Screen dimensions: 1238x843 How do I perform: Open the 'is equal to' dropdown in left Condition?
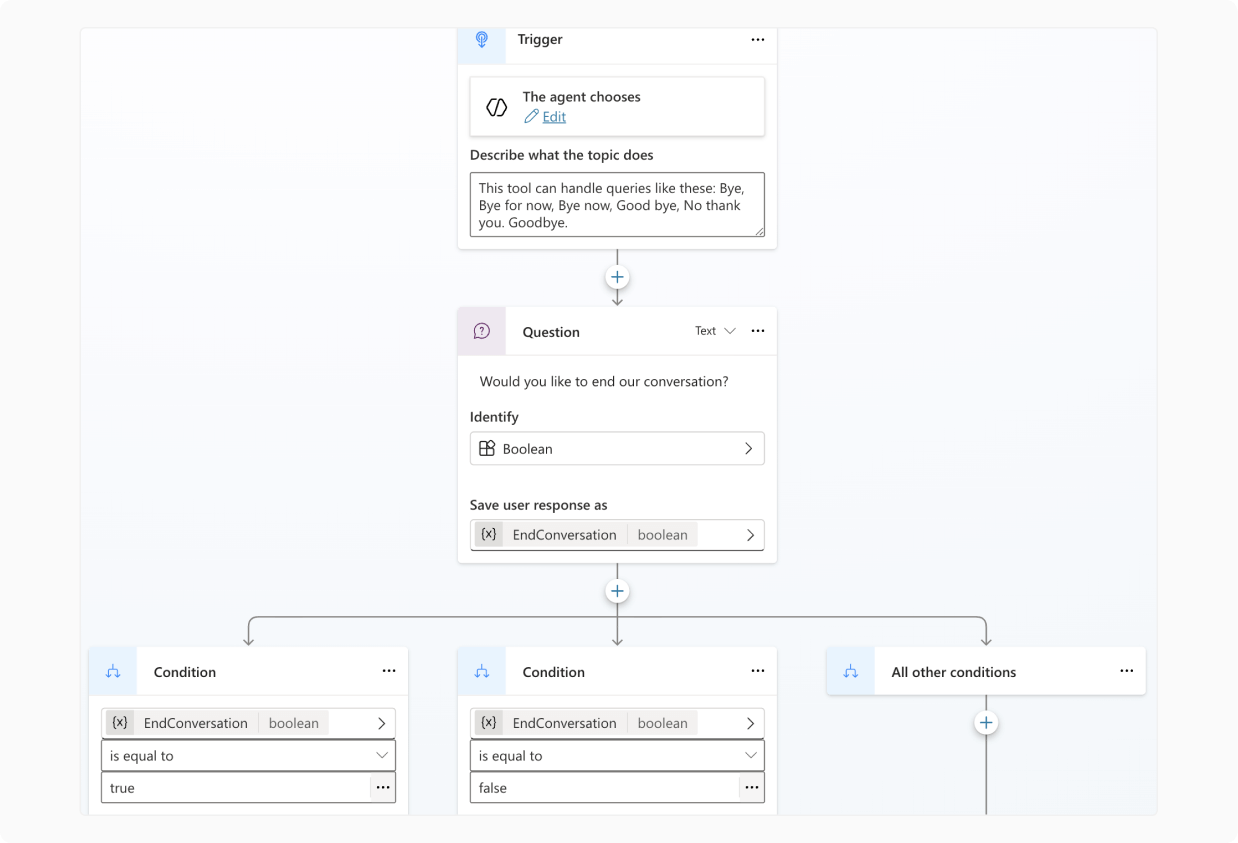tap(248, 756)
